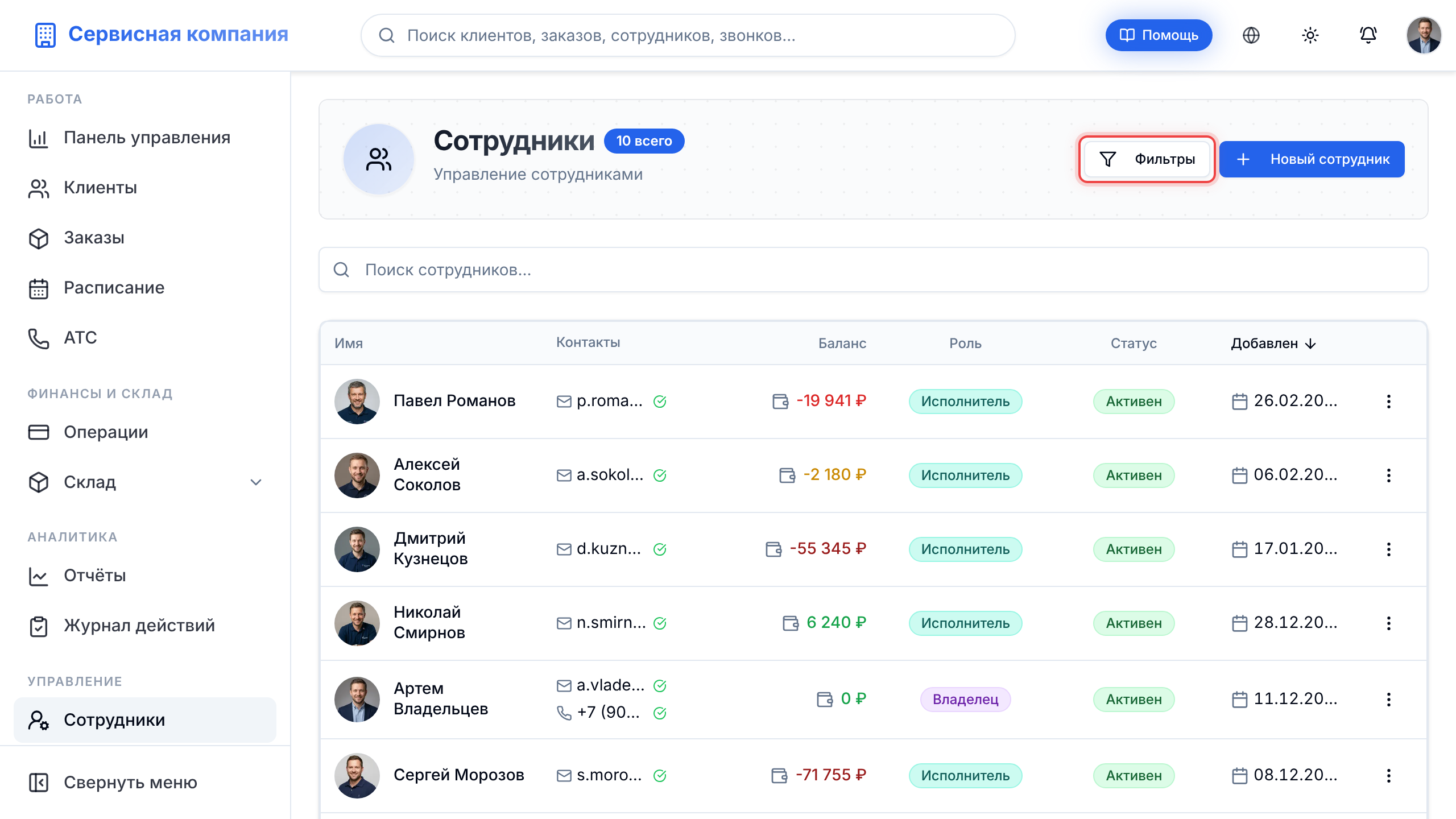Open actions menu for Артем Владельцев
1456x819 pixels.
coord(1388,700)
